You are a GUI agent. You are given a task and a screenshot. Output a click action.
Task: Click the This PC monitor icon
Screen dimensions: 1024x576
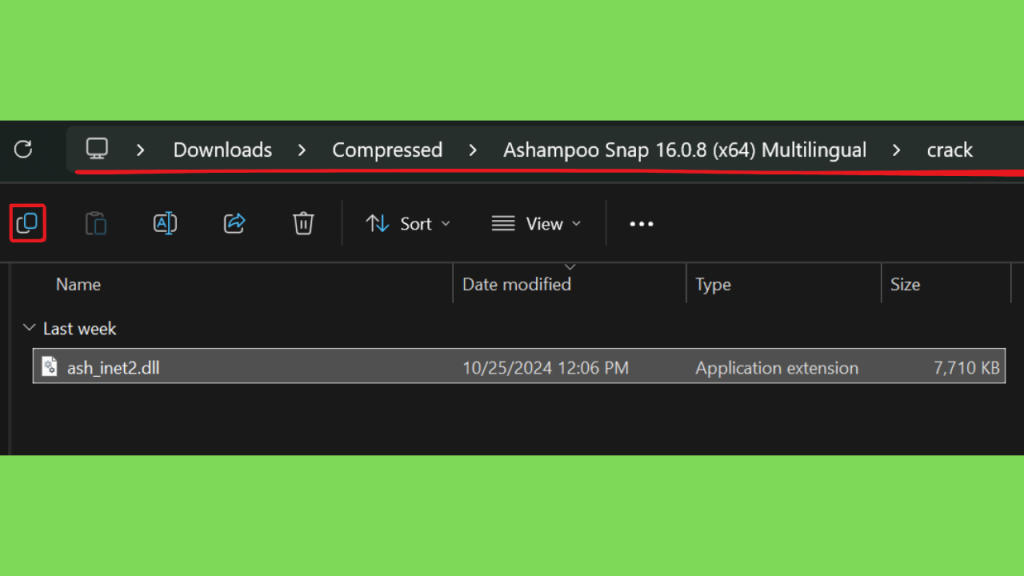click(x=97, y=149)
